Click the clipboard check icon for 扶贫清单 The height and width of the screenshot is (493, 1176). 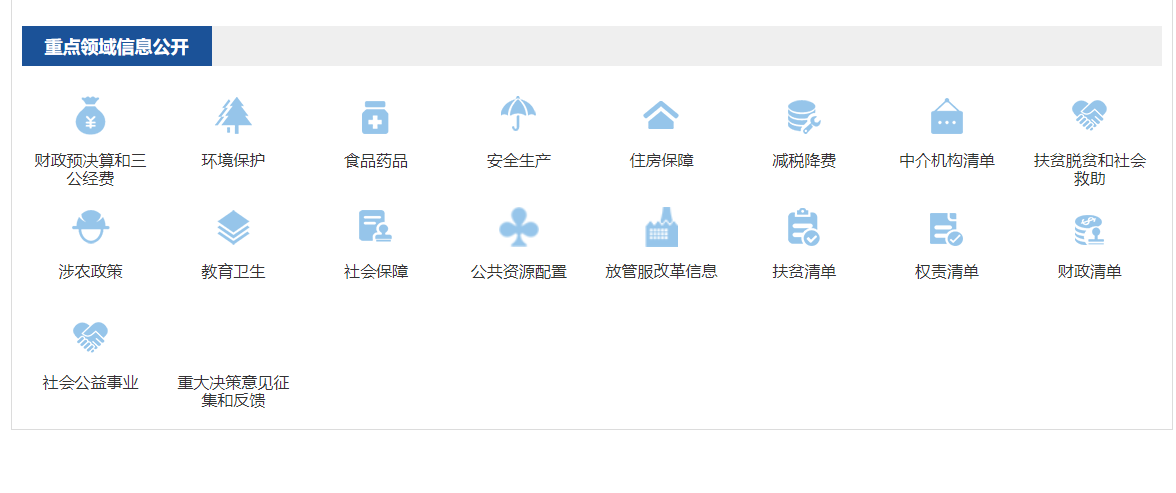[804, 227]
